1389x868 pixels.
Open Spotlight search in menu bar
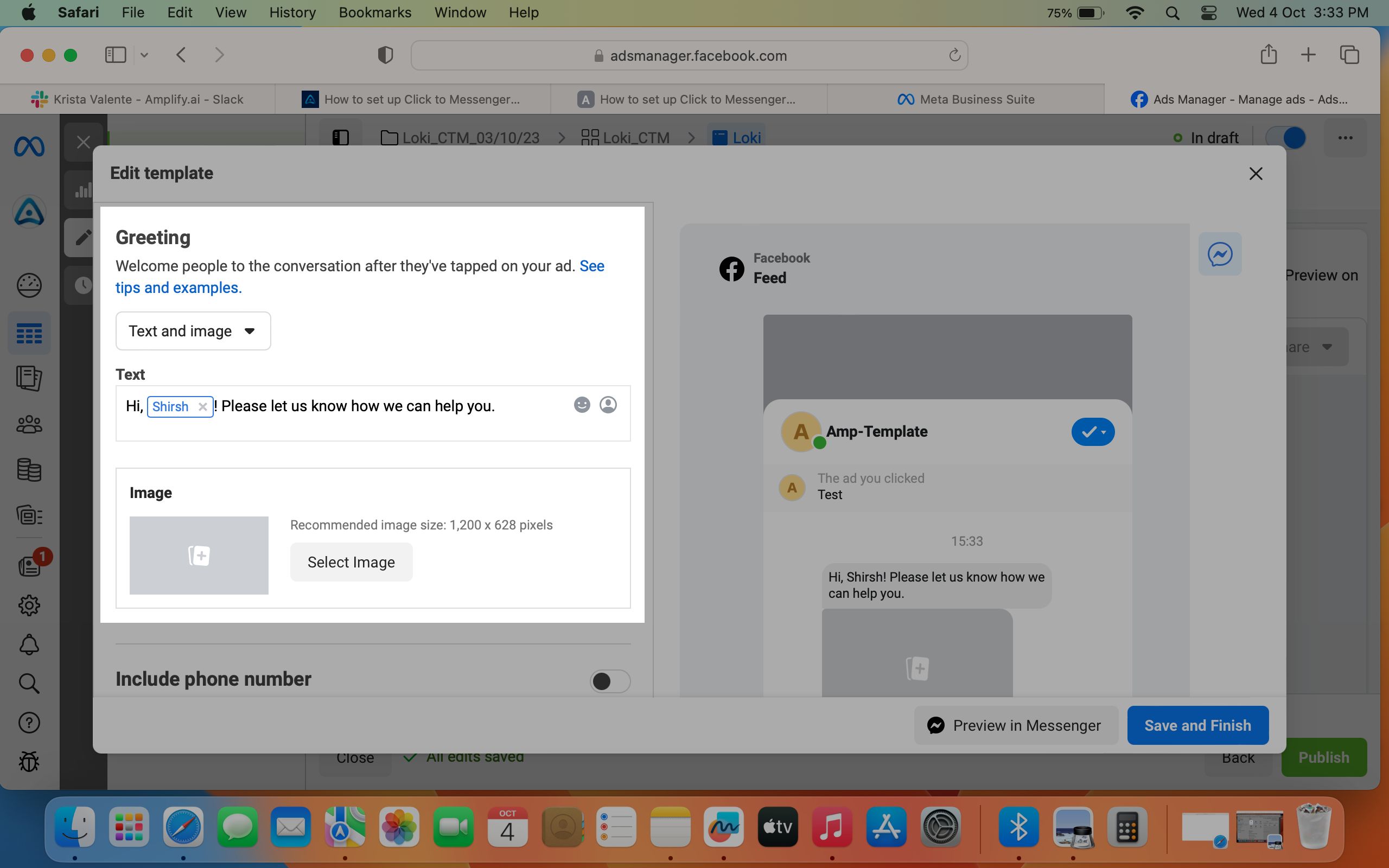[1173, 12]
